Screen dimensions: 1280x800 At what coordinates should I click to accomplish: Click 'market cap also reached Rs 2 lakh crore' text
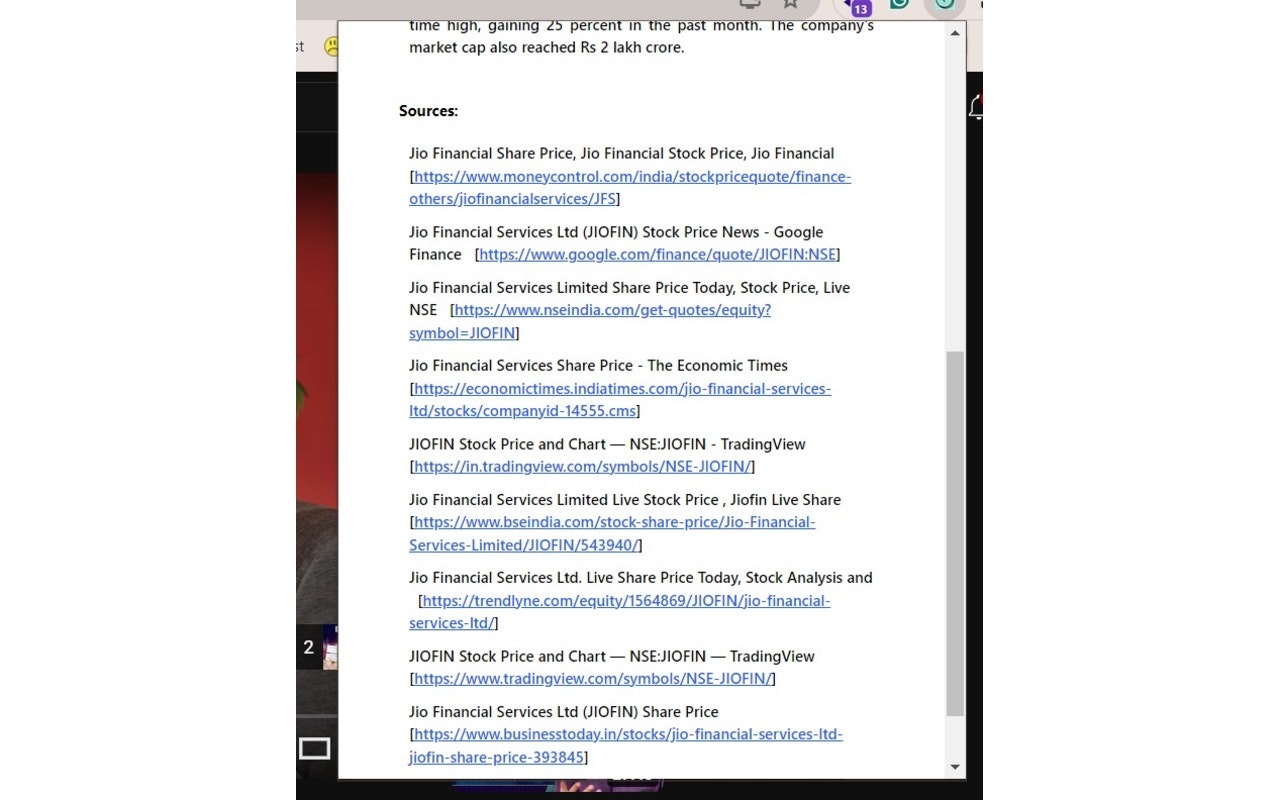pos(546,48)
